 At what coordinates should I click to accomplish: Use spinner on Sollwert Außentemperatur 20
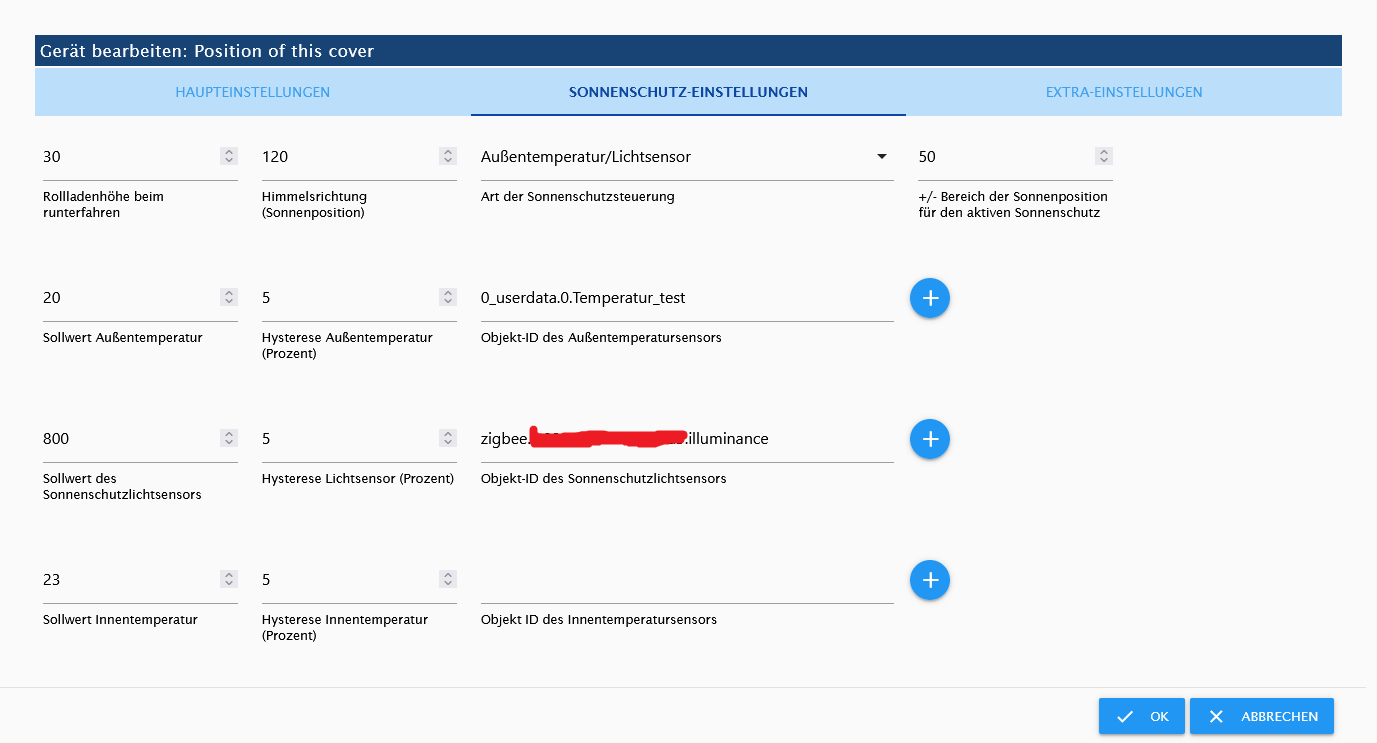[x=229, y=297]
